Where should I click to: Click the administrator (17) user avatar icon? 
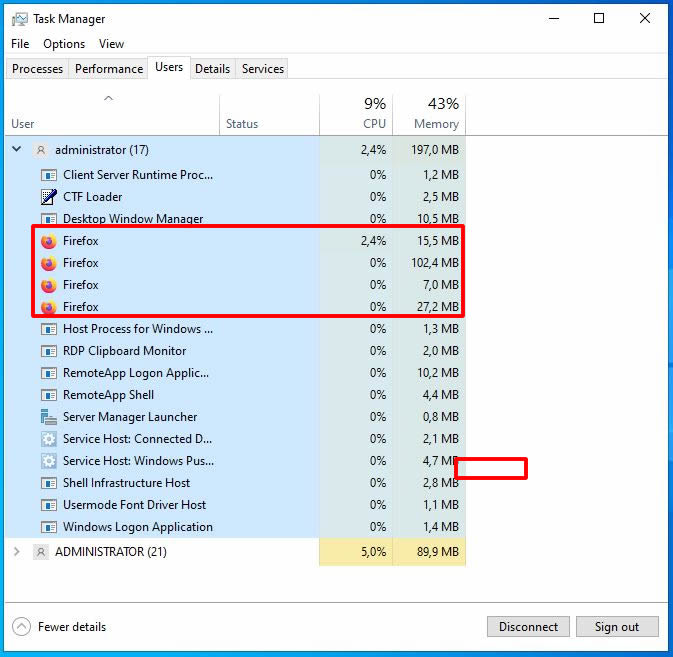click(41, 150)
